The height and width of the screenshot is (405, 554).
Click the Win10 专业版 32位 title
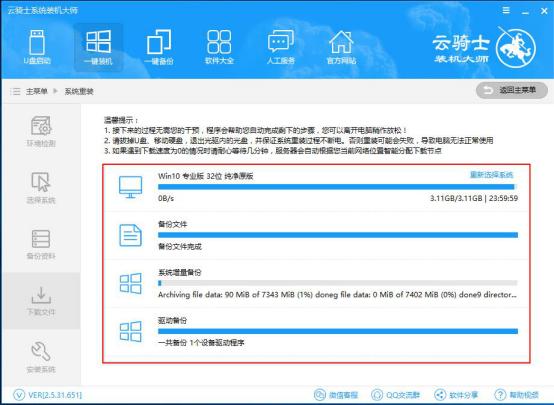(x=205, y=176)
